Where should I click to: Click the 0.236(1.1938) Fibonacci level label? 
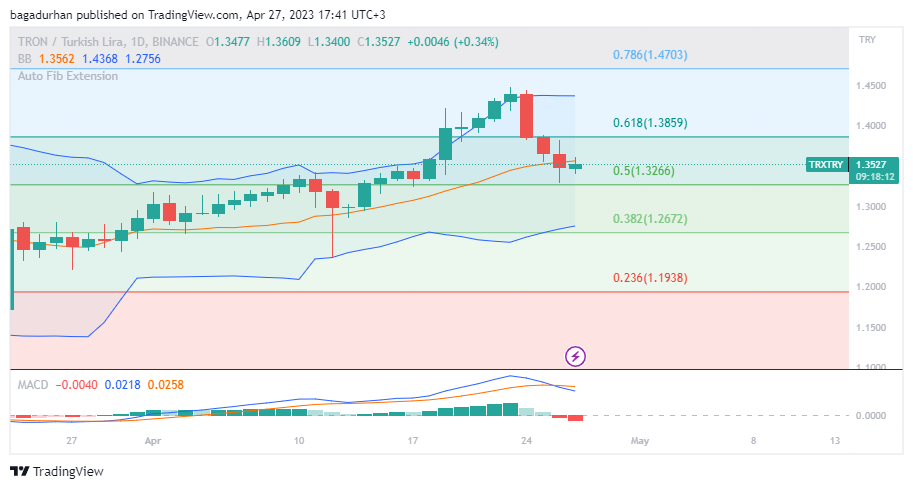tap(650, 278)
